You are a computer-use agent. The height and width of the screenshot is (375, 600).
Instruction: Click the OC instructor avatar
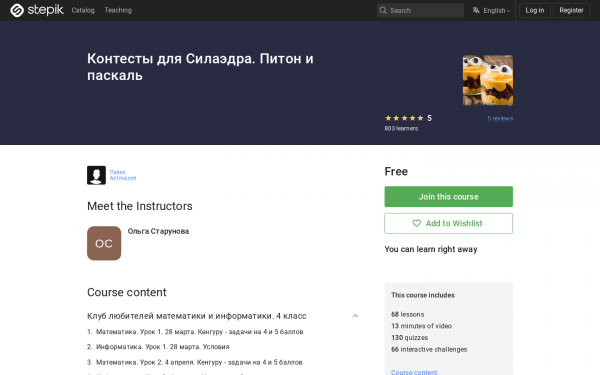[x=104, y=243]
